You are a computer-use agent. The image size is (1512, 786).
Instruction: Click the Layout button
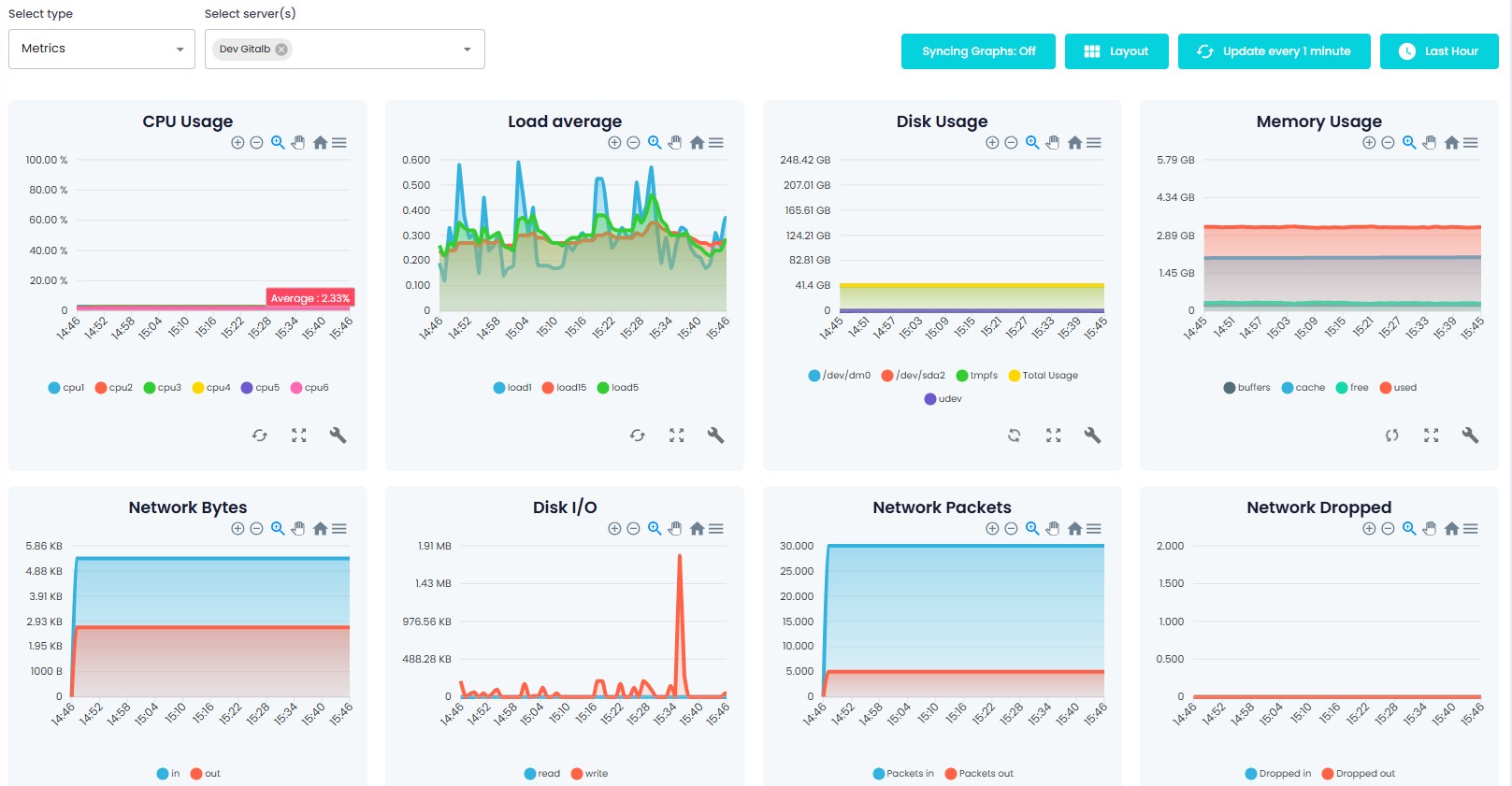click(1116, 51)
